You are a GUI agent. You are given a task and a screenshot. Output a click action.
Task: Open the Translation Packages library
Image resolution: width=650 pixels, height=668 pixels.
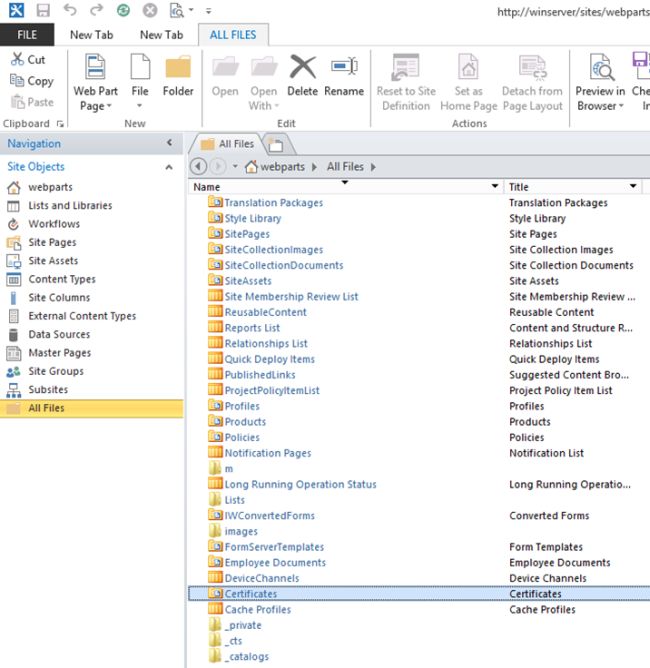coord(273,203)
